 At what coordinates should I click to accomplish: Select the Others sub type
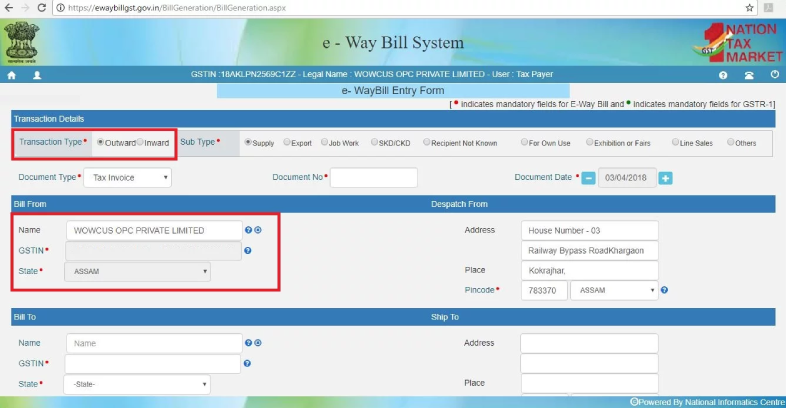click(x=730, y=142)
